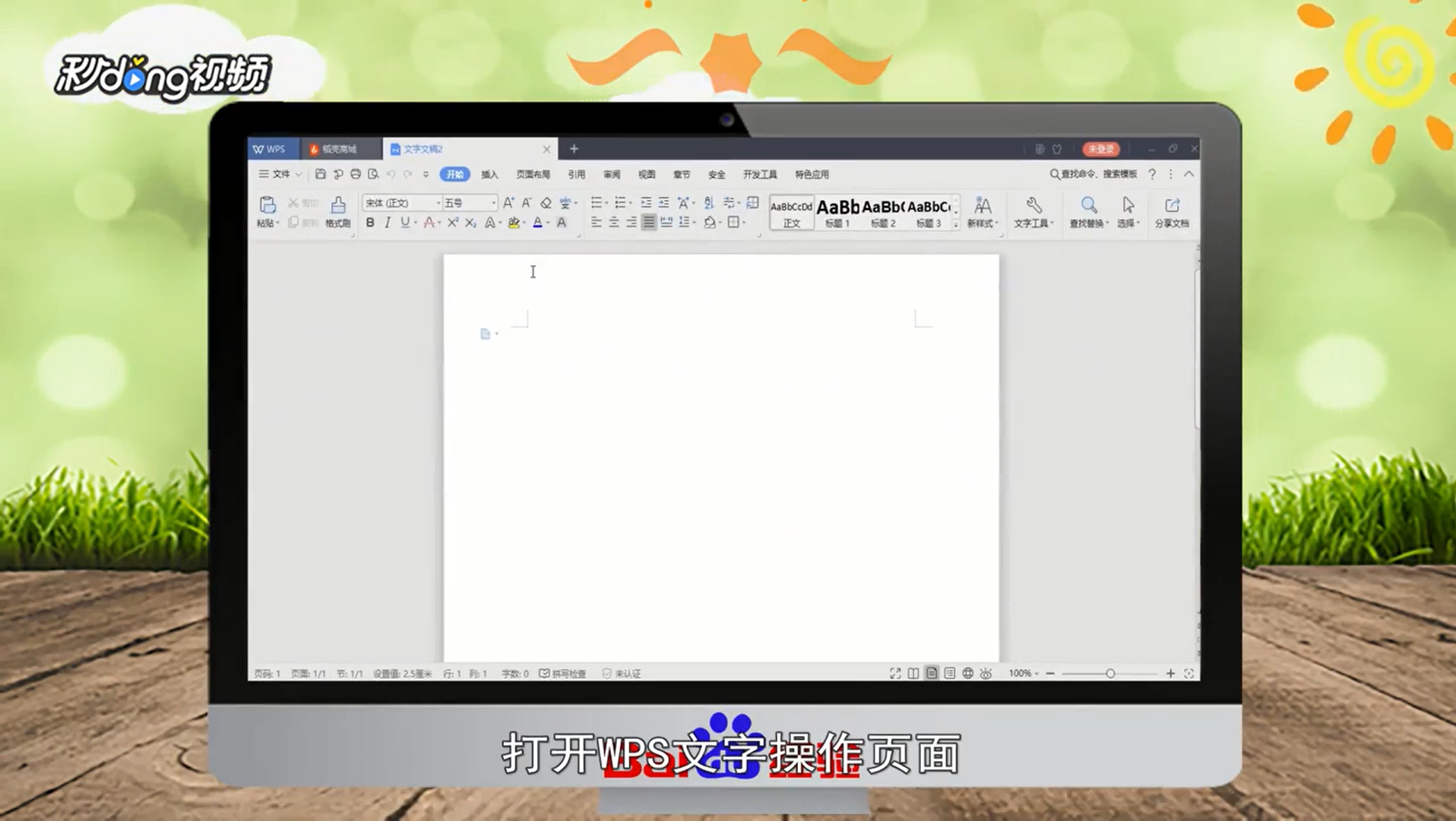Click the Save icon in quick access toolbar
The height and width of the screenshot is (821, 1456).
click(320, 174)
